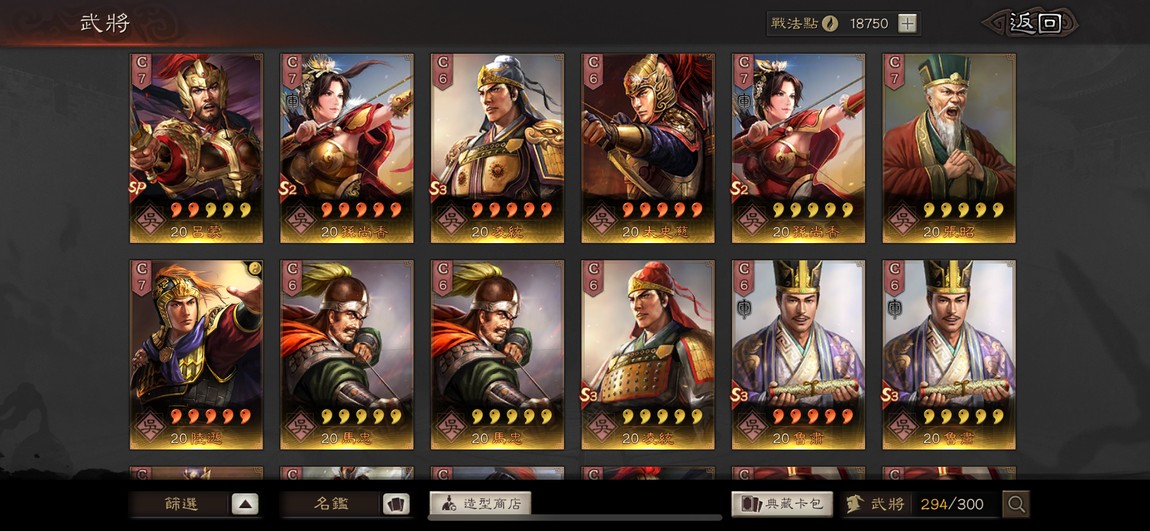
Task: Click the S3 badge on the orange-star 魯肅 card
Action: (x=740, y=395)
